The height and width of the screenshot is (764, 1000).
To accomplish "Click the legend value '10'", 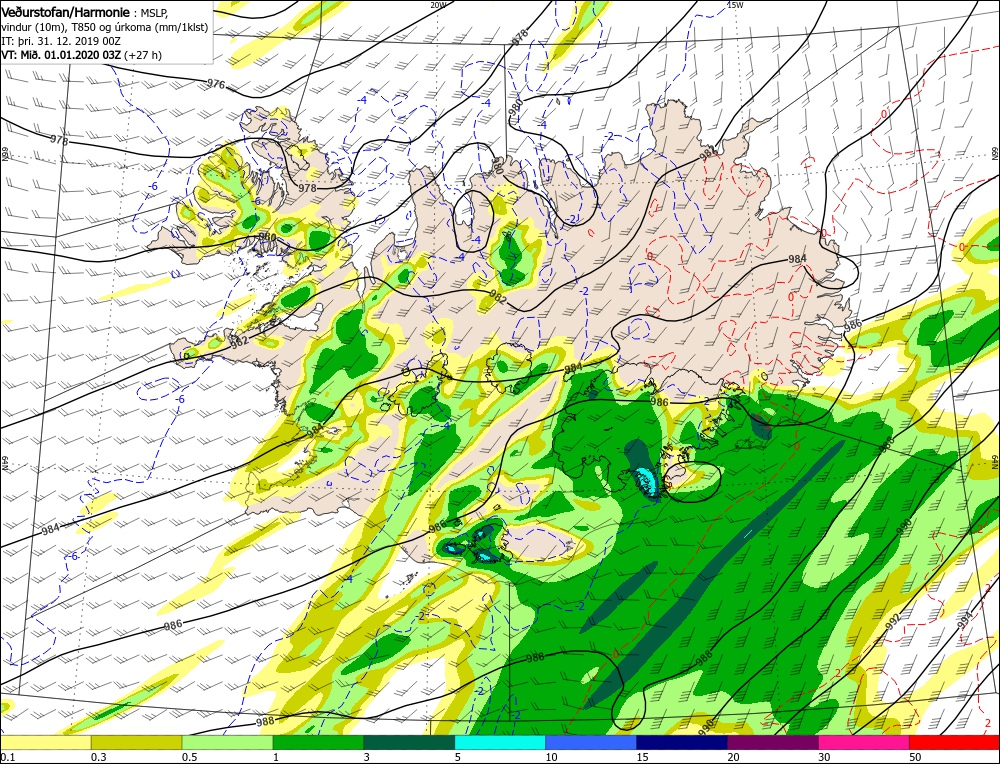I will pyautogui.click(x=551, y=757).
